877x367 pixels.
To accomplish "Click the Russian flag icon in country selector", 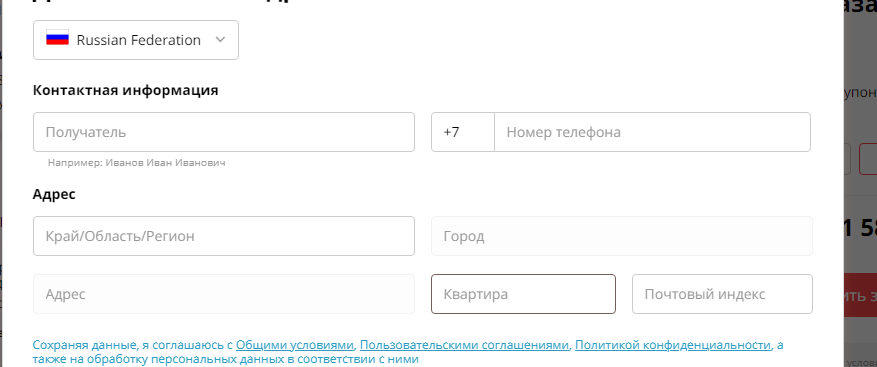I will (57, 38).
